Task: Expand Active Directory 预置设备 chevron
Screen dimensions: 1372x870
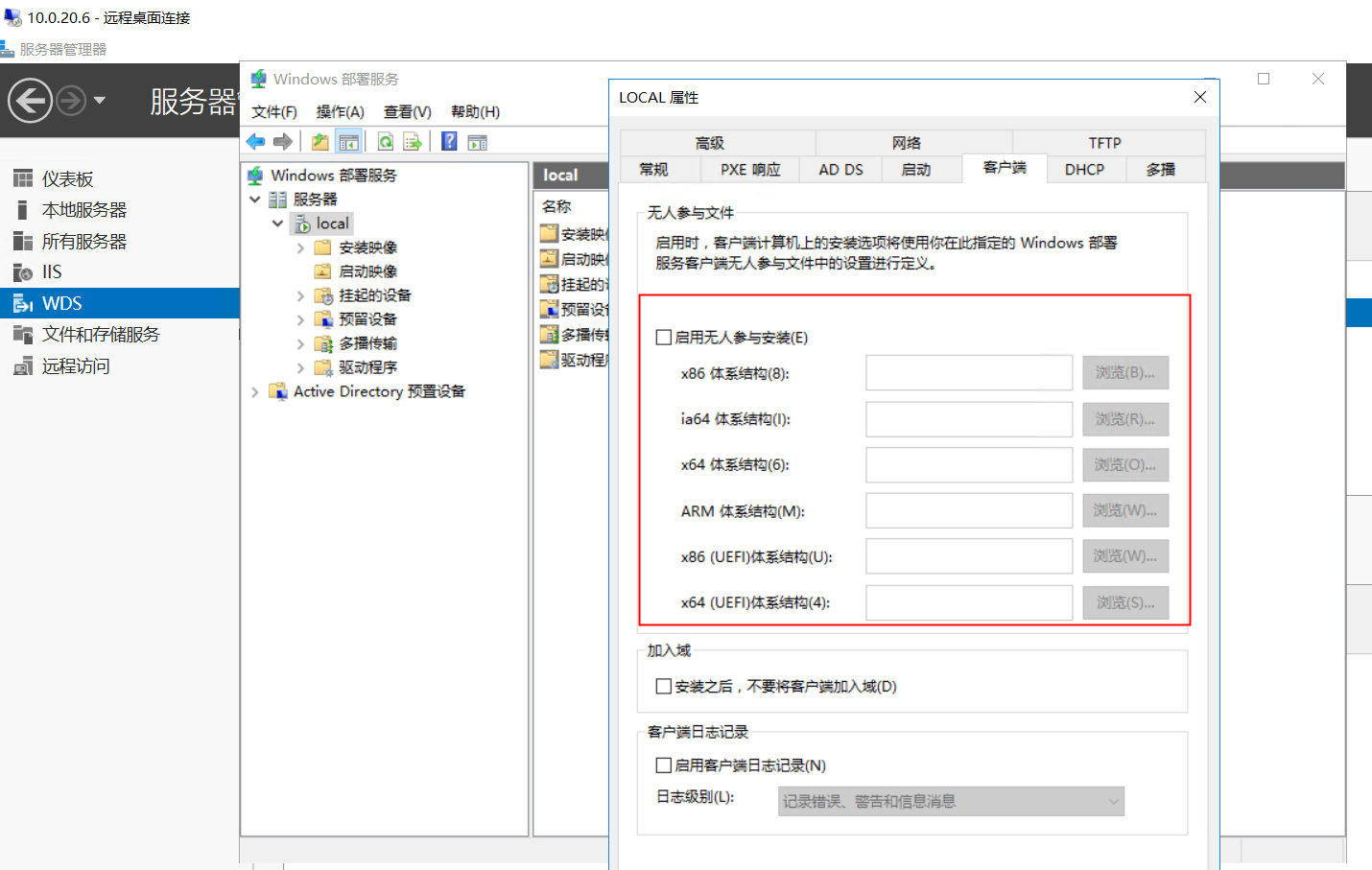Action: (x=254, y=391)
